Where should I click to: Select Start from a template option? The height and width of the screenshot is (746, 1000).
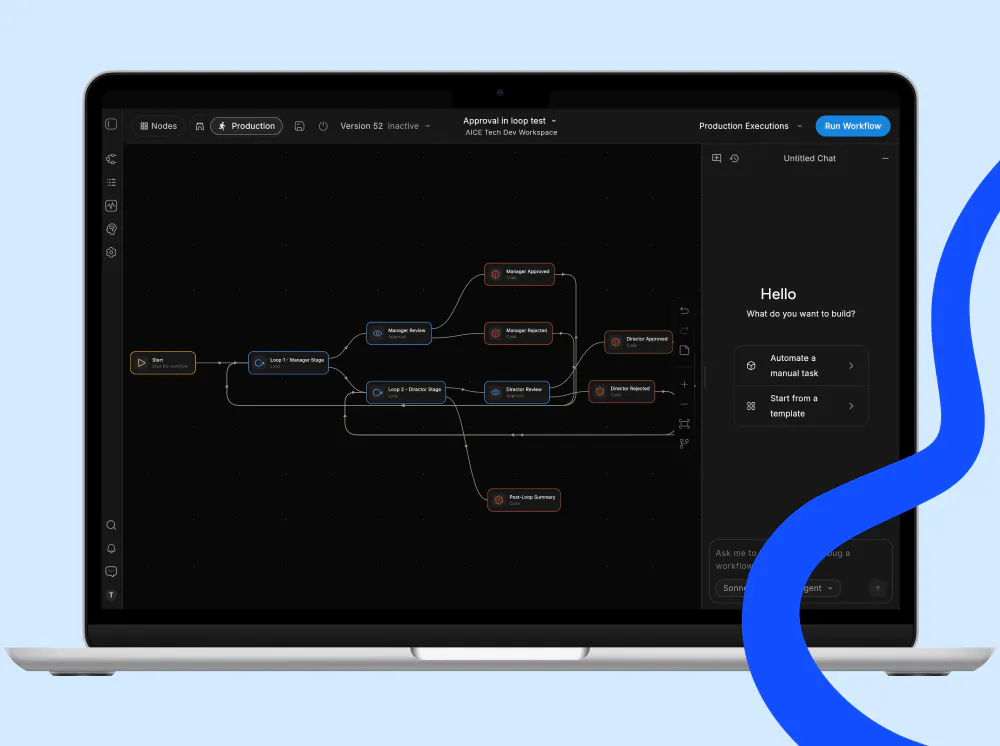(x=801, y=406)
